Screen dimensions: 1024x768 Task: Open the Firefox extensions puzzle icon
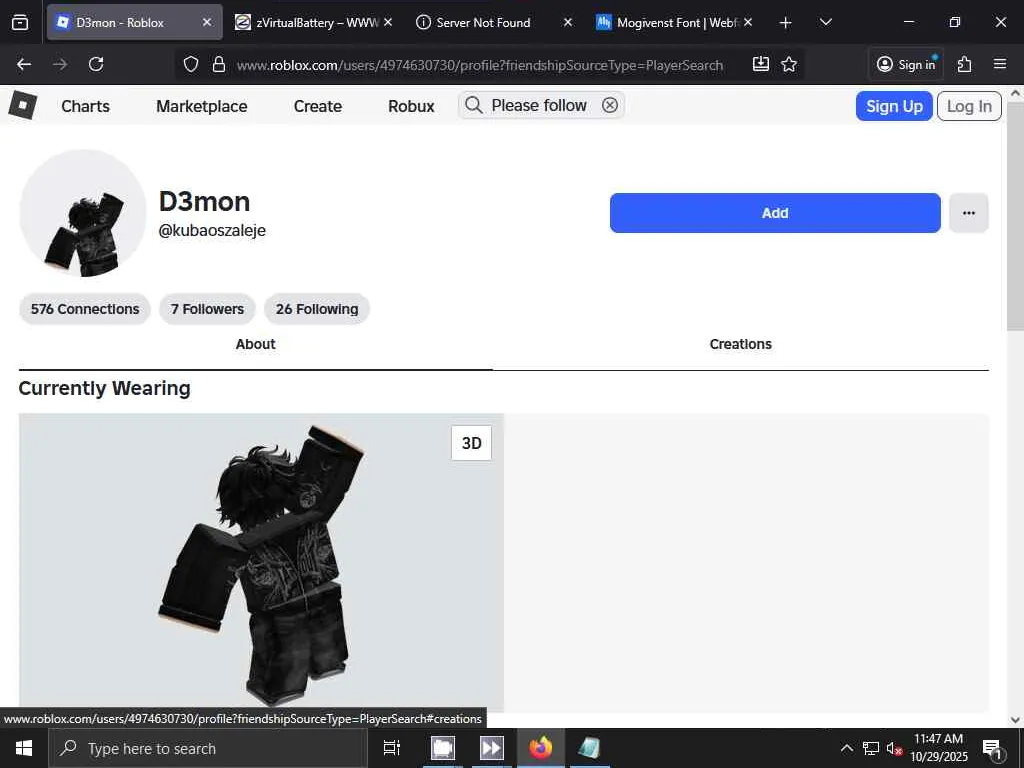click(x=965, y=64)
